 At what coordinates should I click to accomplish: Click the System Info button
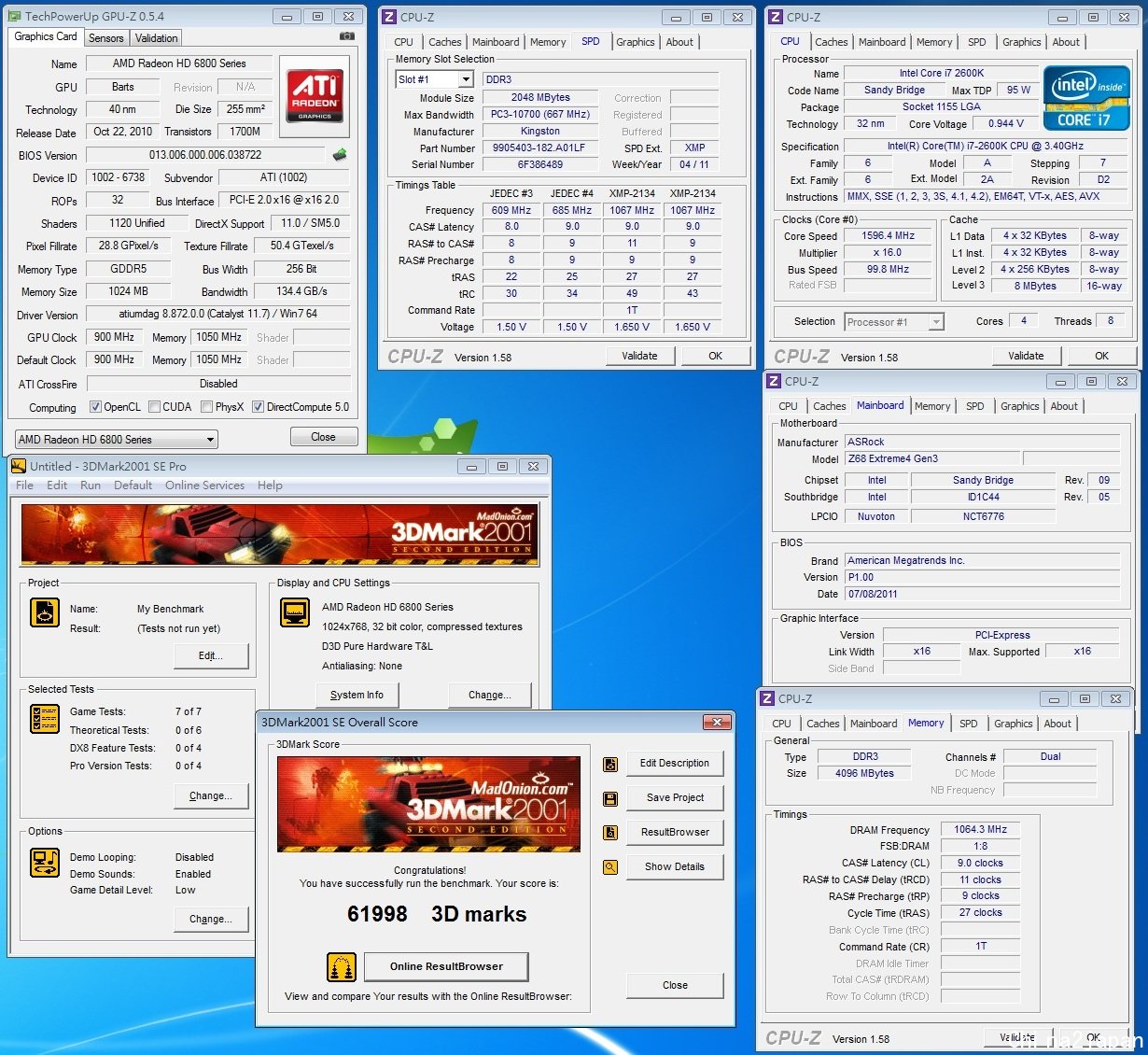click(357, 695)
